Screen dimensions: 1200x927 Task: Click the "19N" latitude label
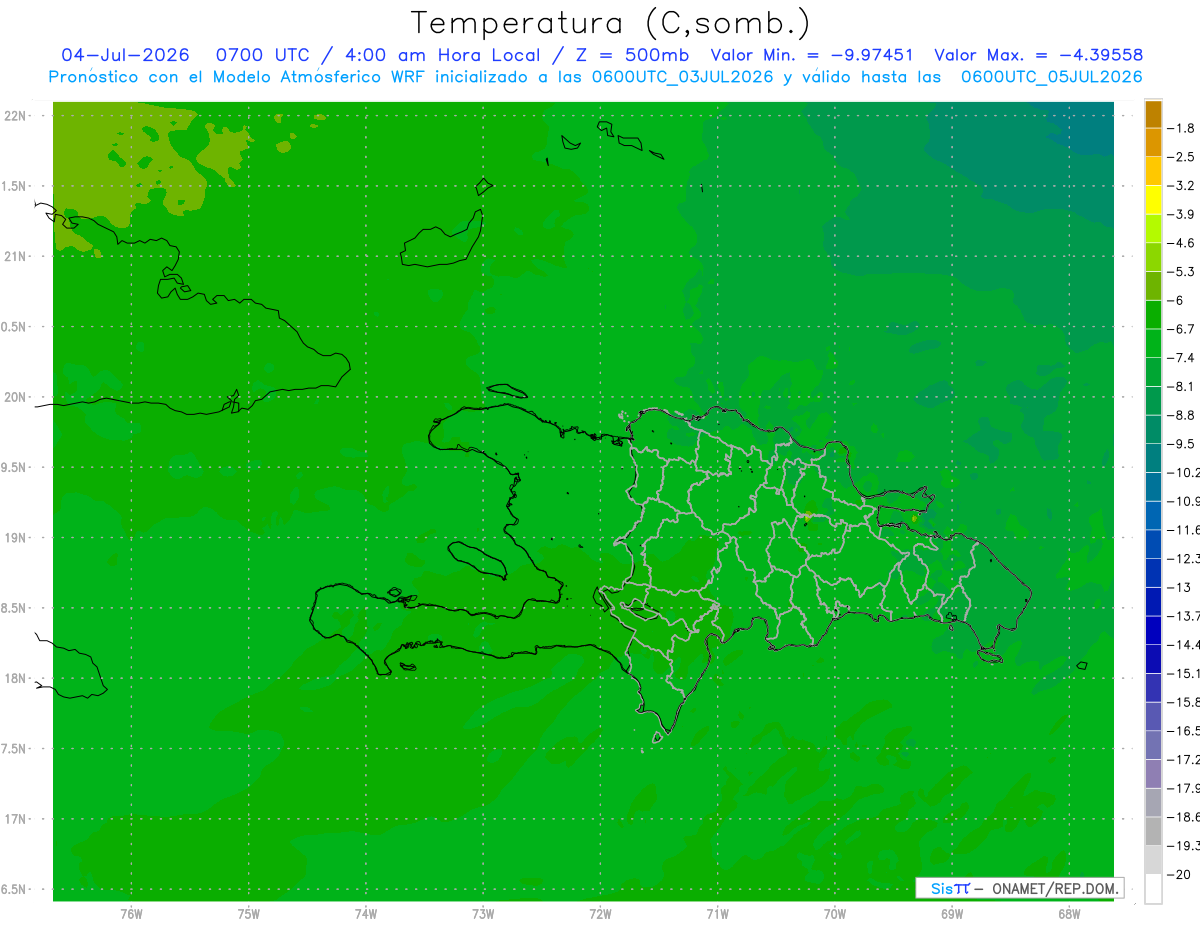coord(15,538)
